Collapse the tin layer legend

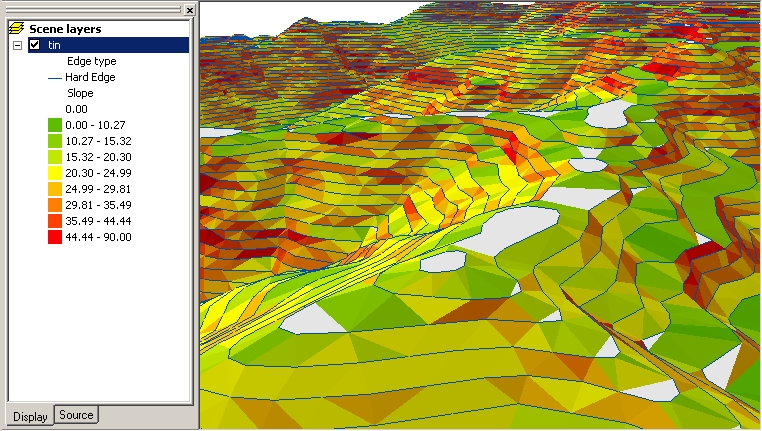pyautogui.click(x=17, y=45)
